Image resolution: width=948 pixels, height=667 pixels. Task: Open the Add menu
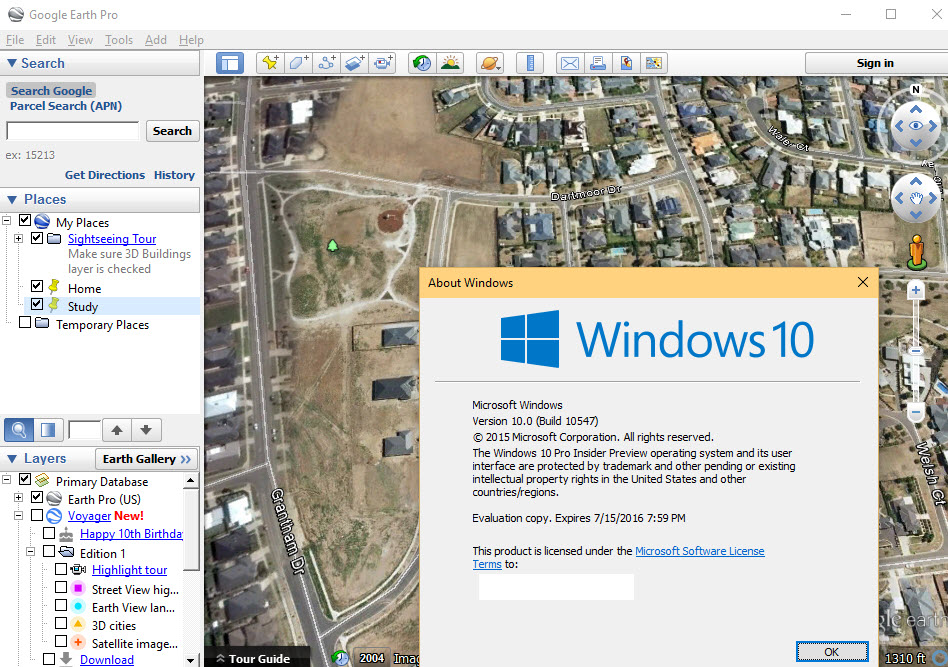pyautogui.click(x=156, y=40)
